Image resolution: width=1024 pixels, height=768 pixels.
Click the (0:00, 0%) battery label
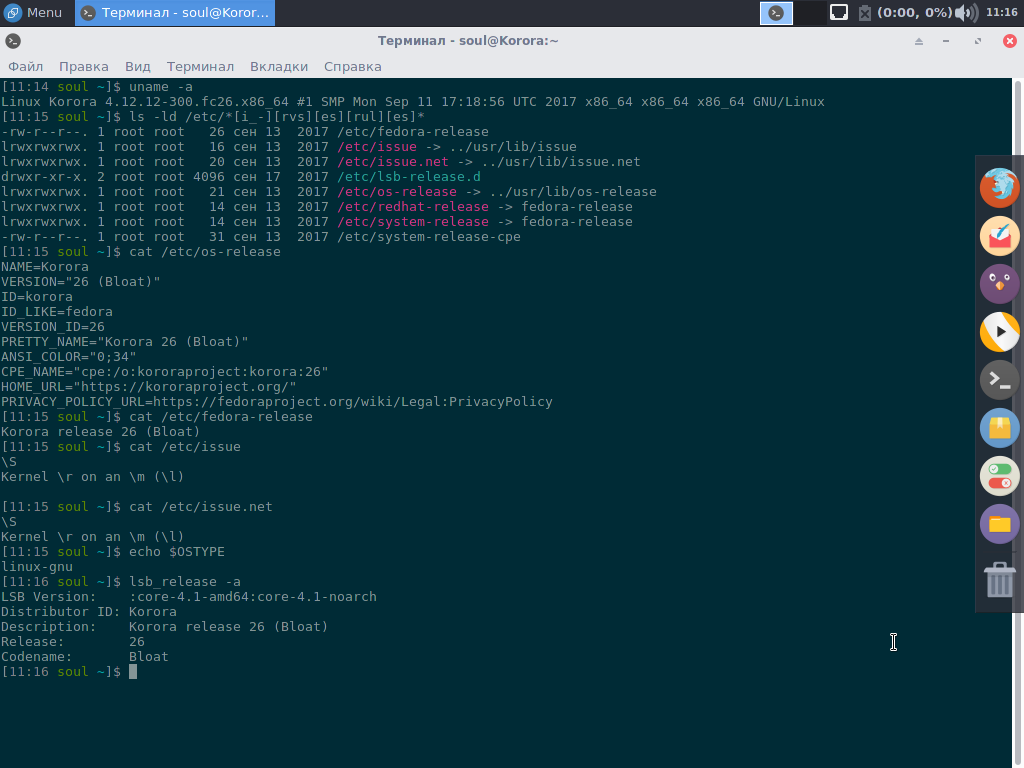tap(914, 12)
